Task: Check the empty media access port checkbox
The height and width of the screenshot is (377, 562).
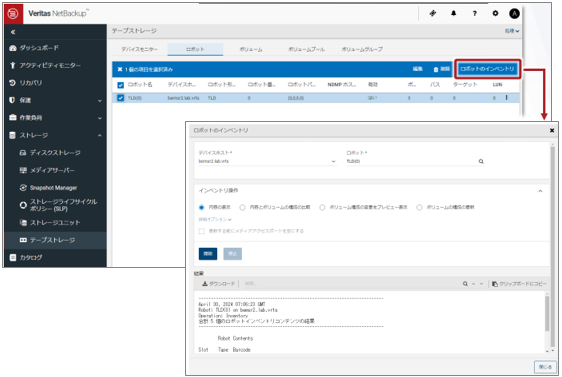Action: [201, 231]
